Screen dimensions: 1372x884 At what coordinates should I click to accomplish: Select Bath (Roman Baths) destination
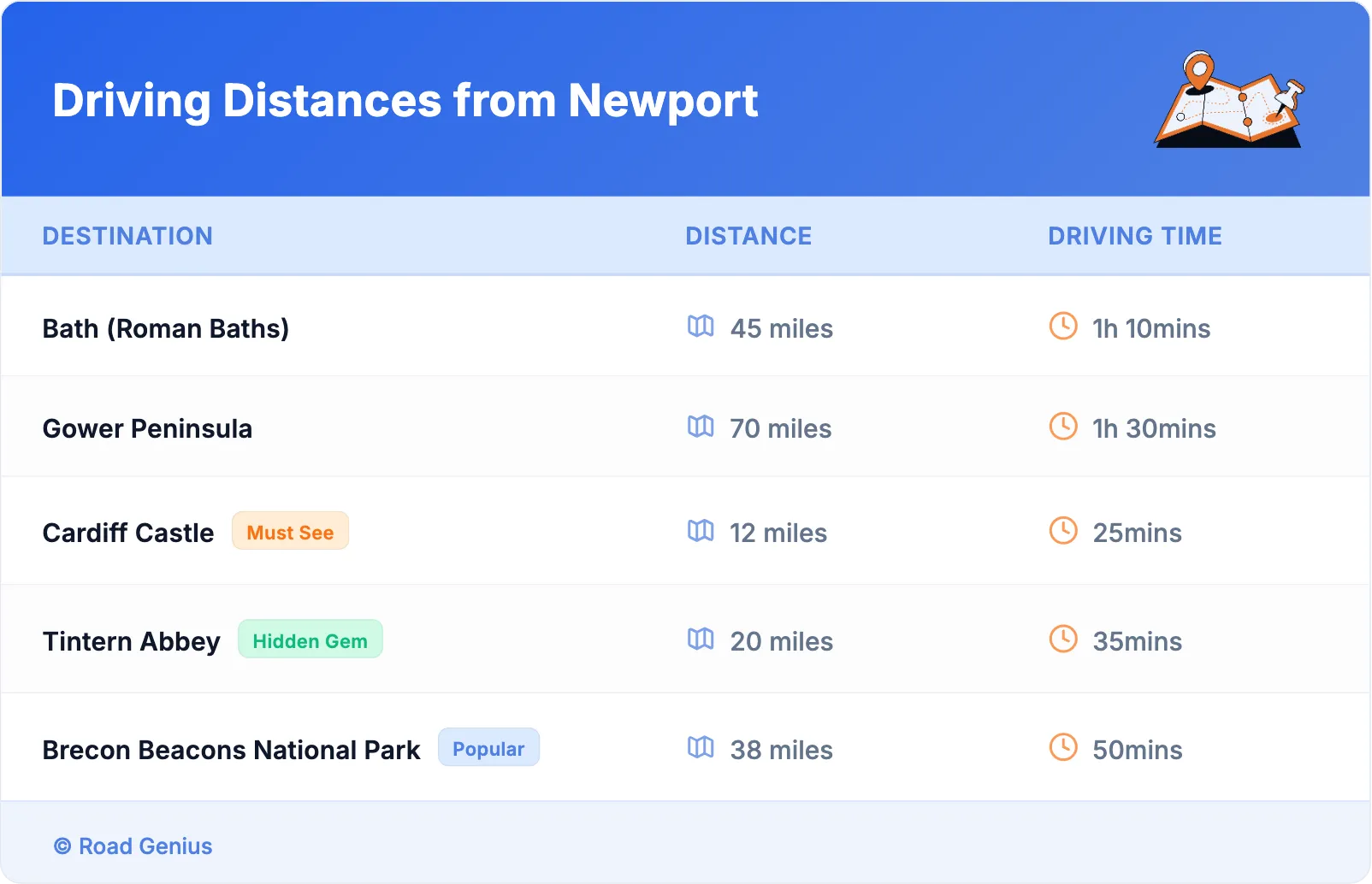click(166, 328)
